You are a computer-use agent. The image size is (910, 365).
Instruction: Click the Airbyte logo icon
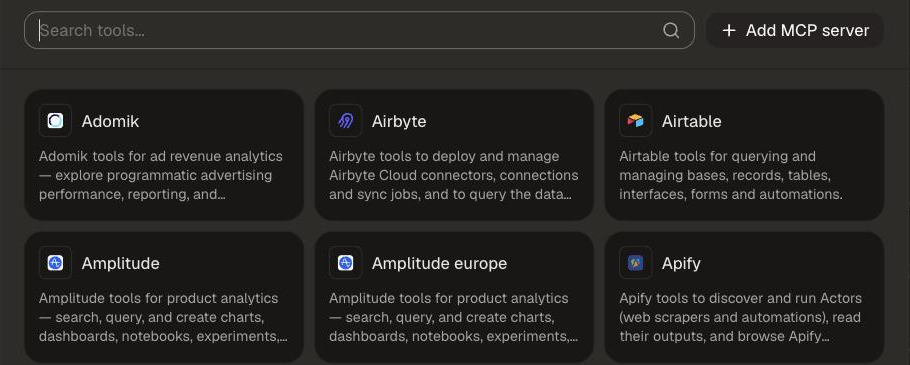pos(345,121)
